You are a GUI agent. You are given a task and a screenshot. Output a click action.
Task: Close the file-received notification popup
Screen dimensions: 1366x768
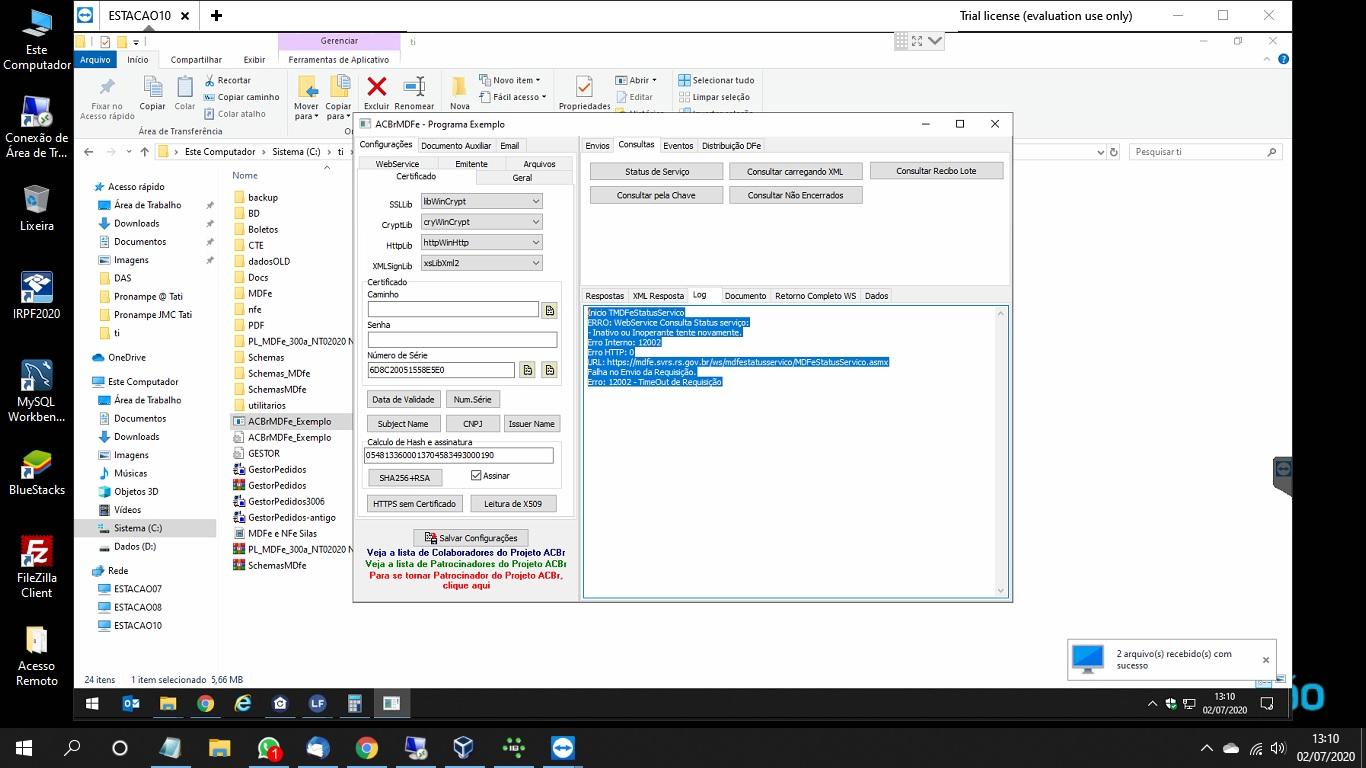[x=1265, y=660]
